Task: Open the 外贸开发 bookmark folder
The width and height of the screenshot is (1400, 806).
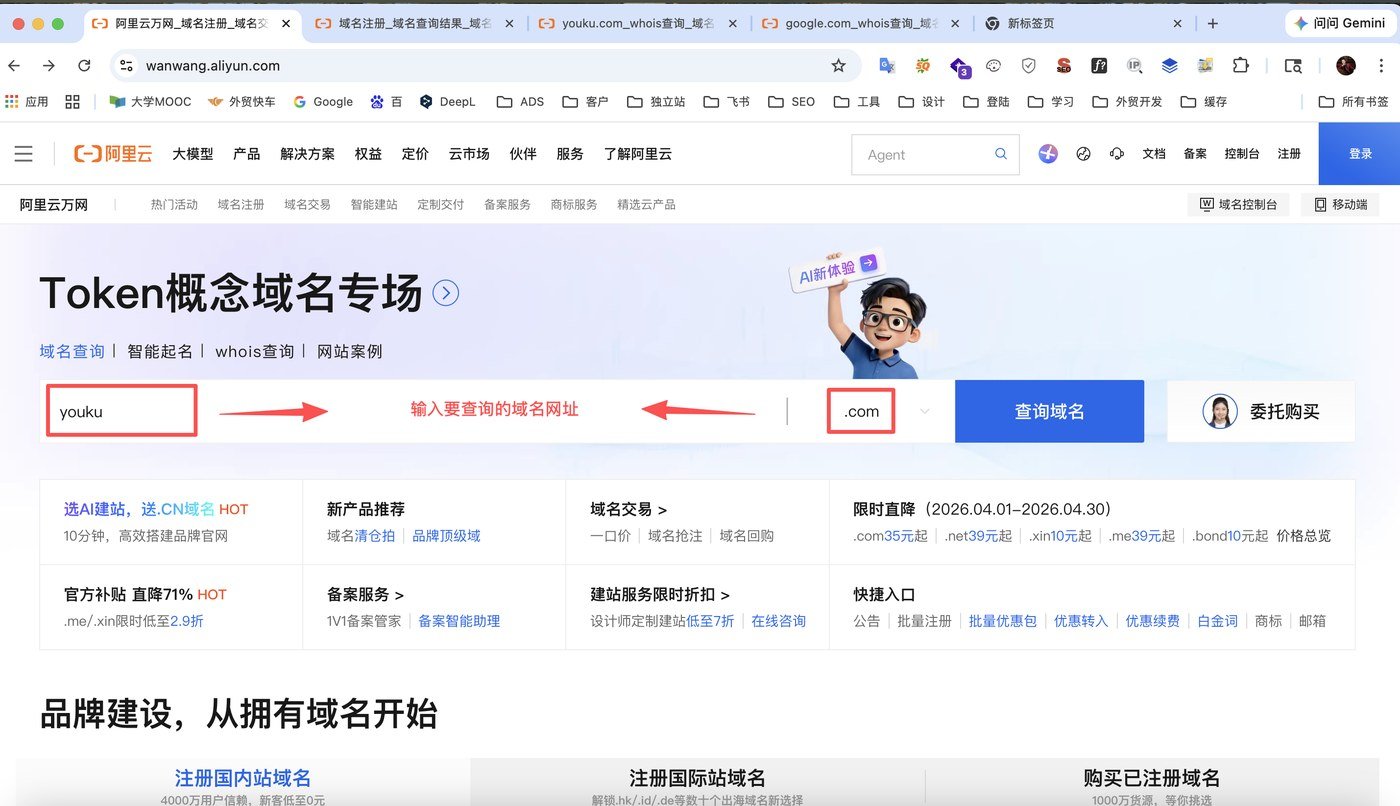Action: pos(1127,101)
